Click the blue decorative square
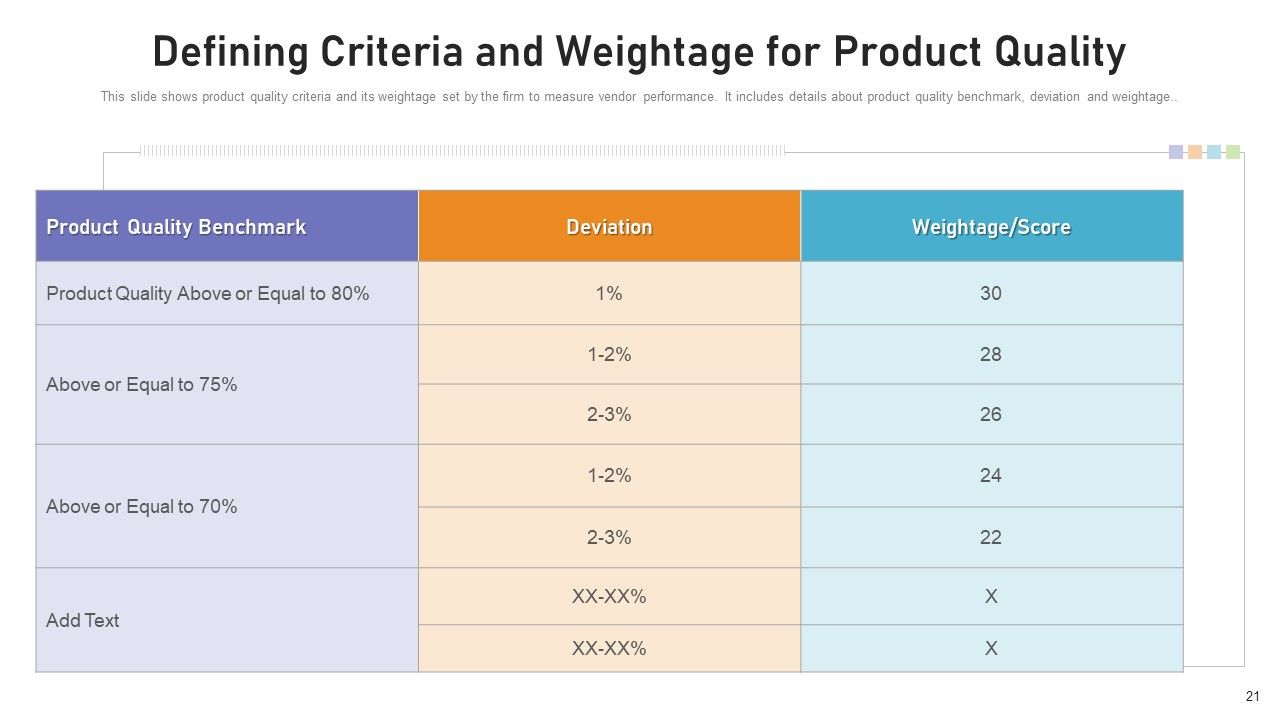Image resolution: width=1280 pixels, height=720 pixels. click(1214, 152)
